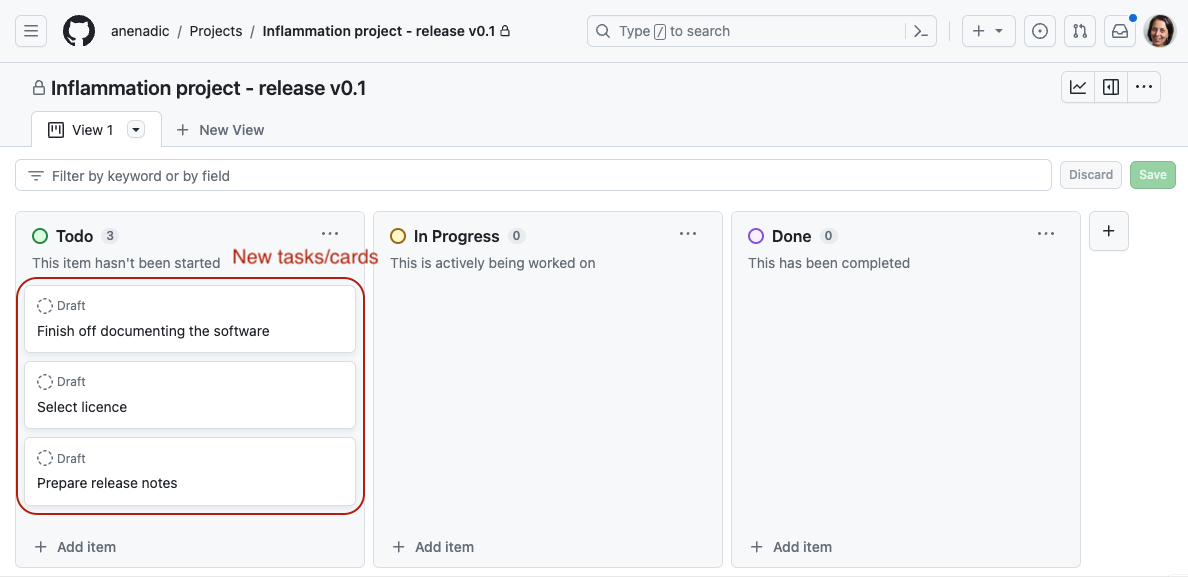Open the GitHub command palette
This screenshot has width=1188, height=577.
pos(920,31)
